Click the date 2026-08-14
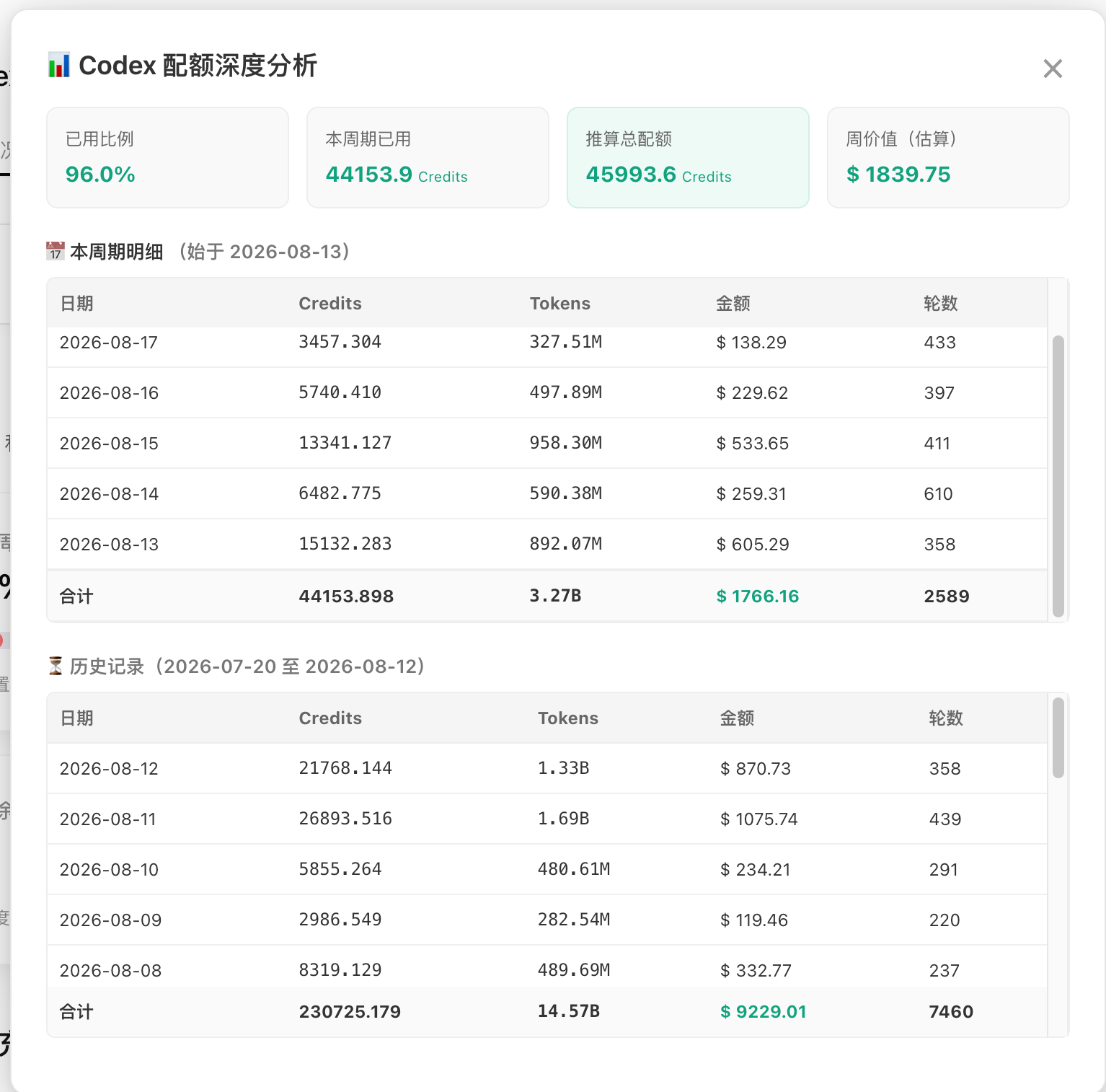Image resolution: width=1106 pixels, height=1092 pixels. 109,494
